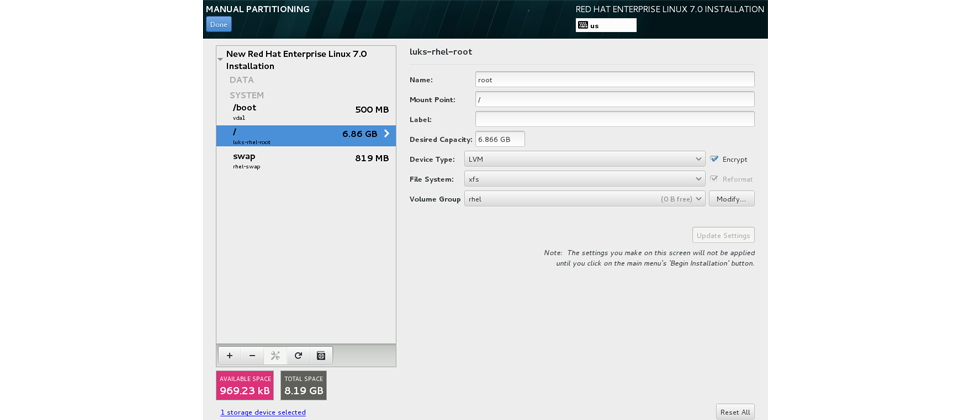Toggle the Encrypt checkbox
Screen dimensions: 960x420
pyautogui.click(x=714, y=159)
